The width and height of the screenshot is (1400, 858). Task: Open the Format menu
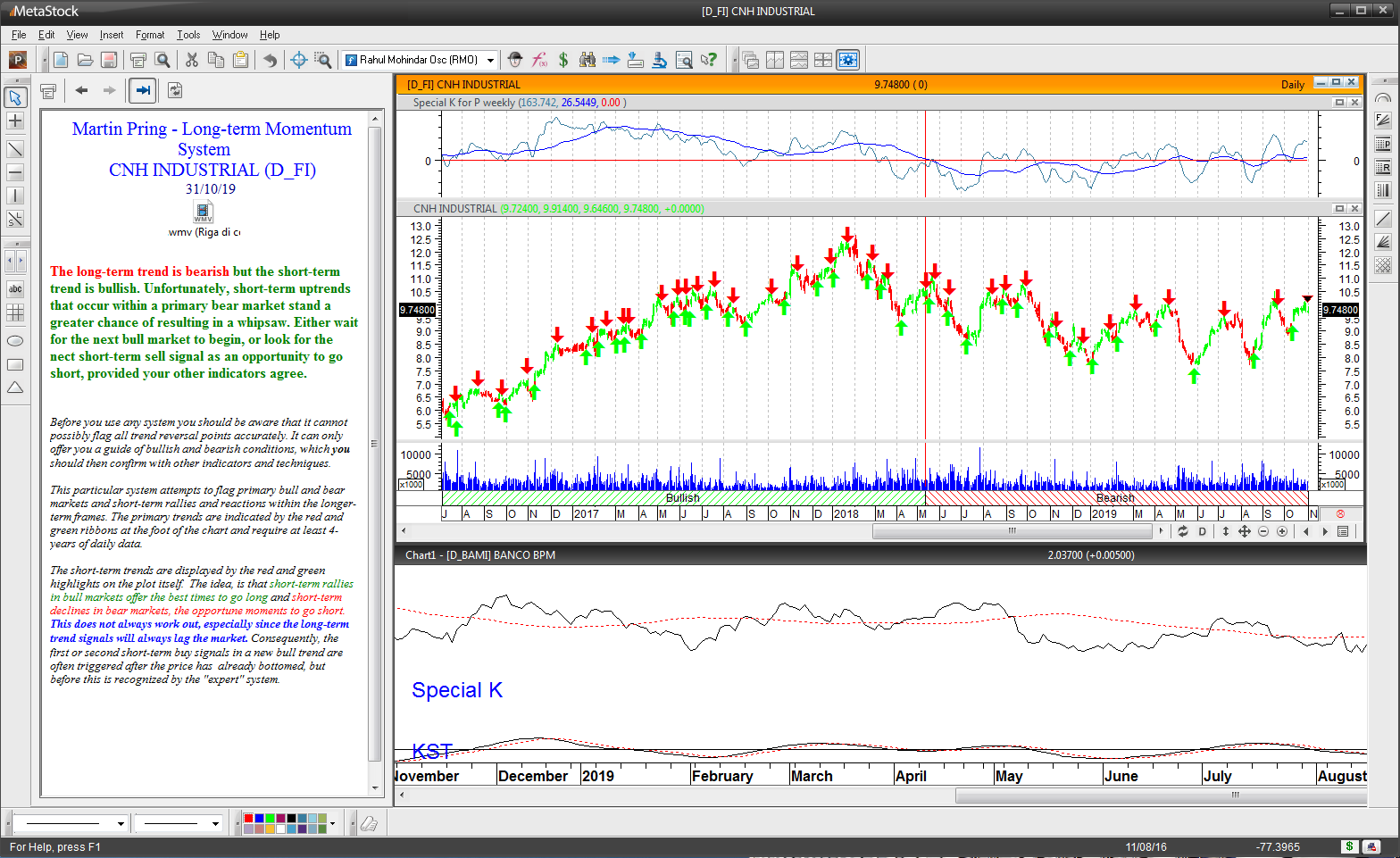pyautogui.click(x=150, y=35)
